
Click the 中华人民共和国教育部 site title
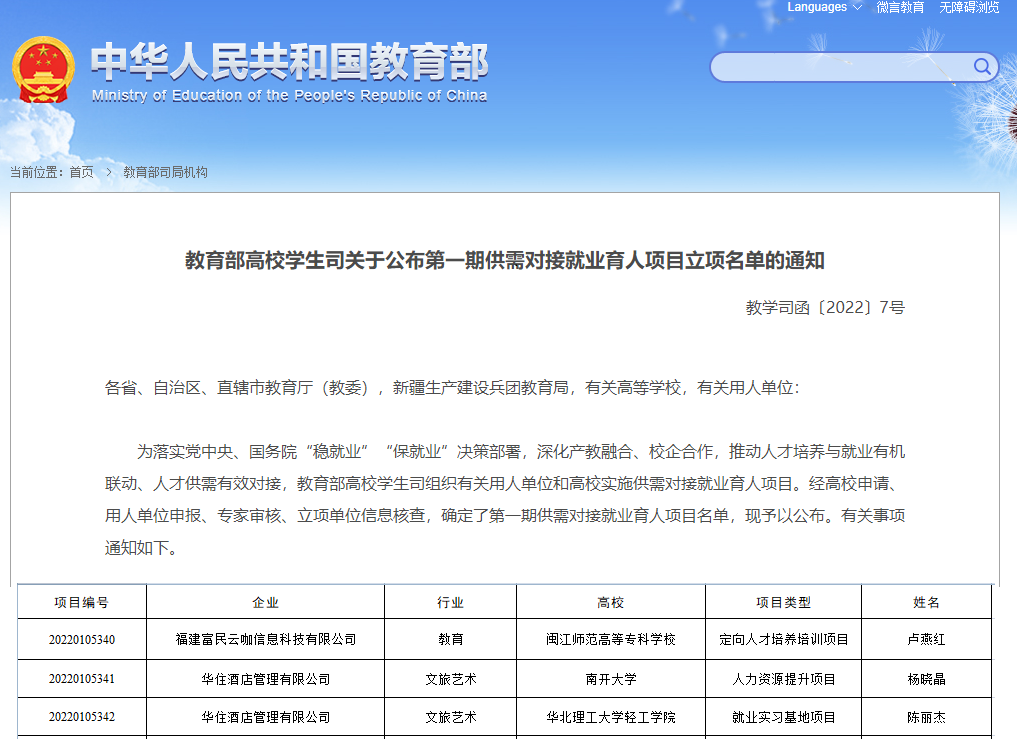click(x=290, y=62)
